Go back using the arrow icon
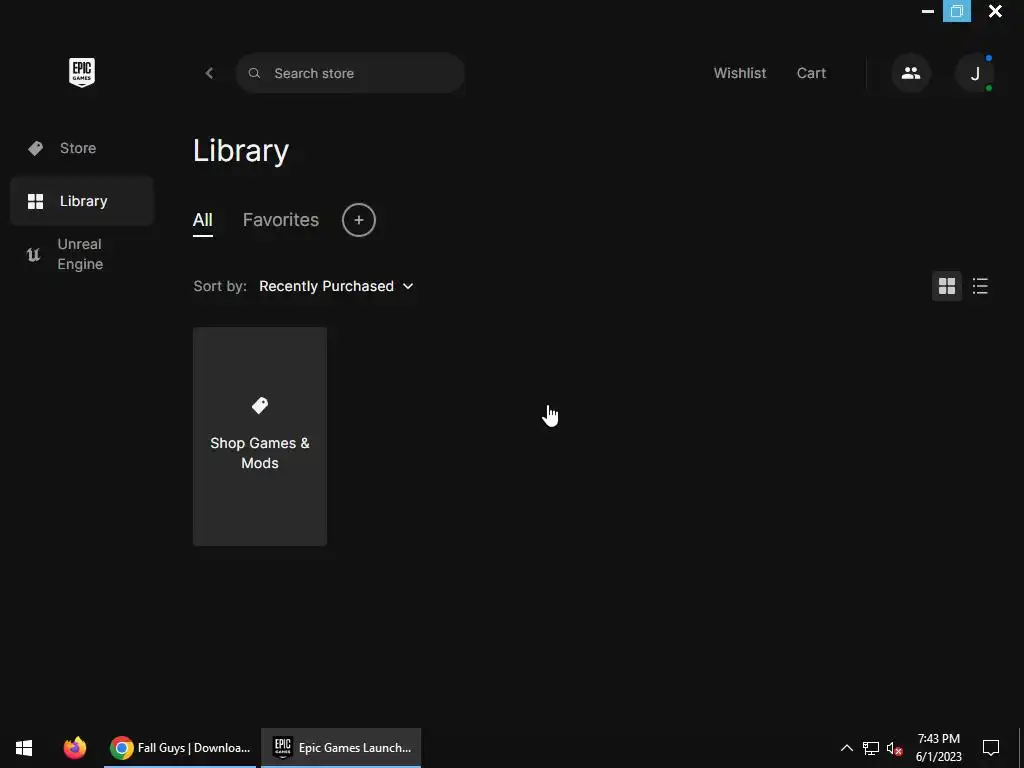Image resolution: width=1024 pixels, height=768 pixels. tap(209, 73)
